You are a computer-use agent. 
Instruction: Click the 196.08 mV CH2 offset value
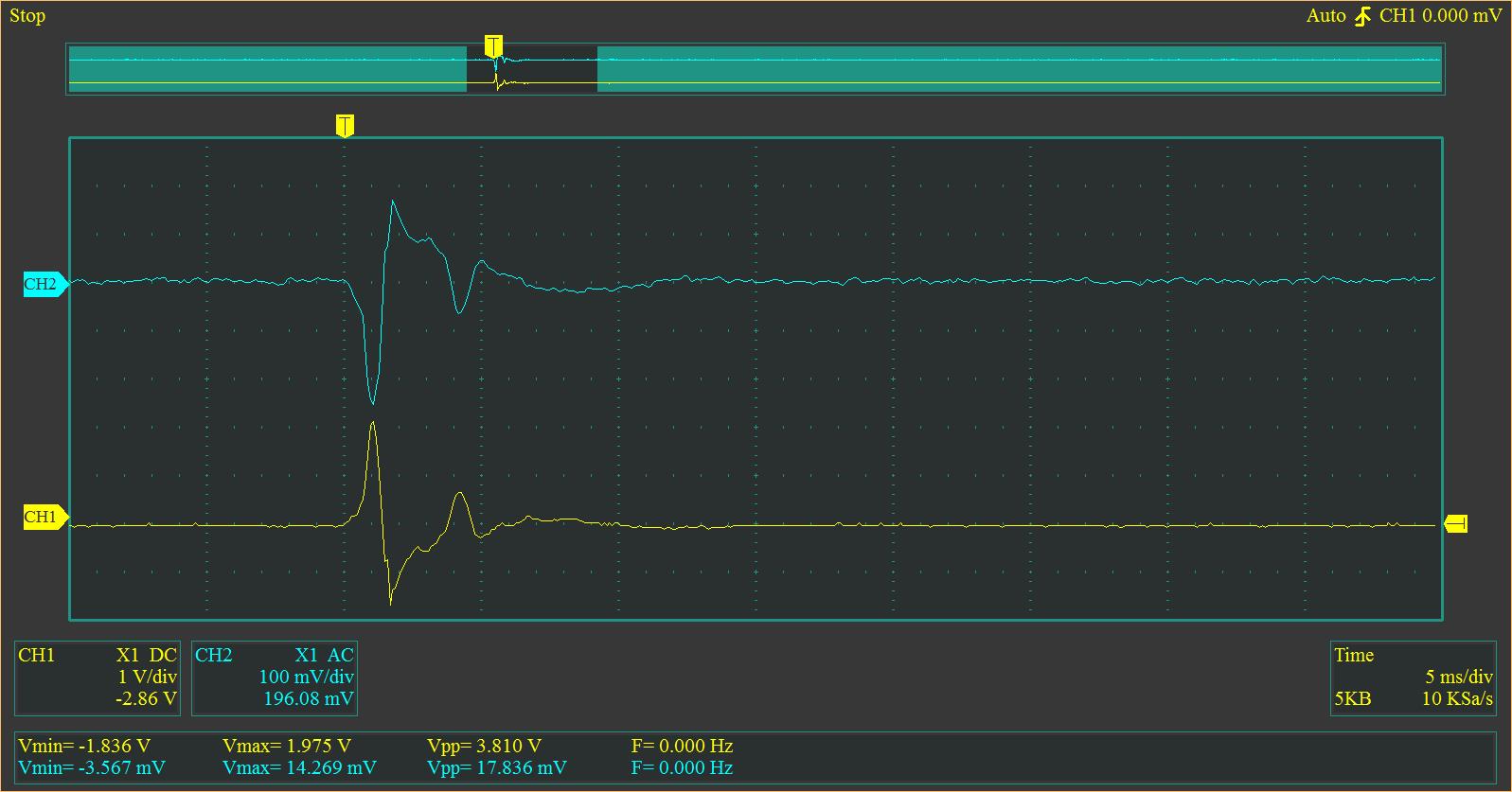pyautogui.click(x=309, y=699)
